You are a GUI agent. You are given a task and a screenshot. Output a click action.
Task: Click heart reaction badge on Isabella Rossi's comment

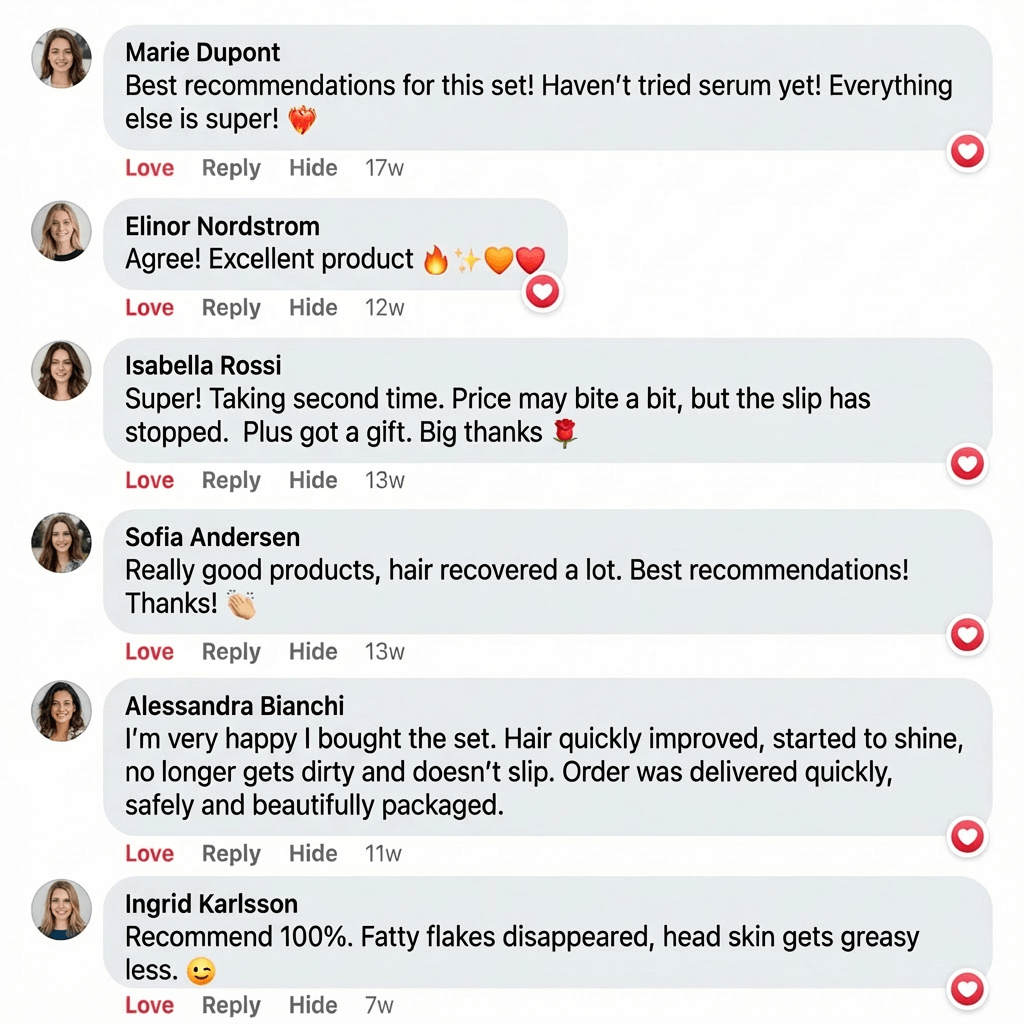pyautogui.click(x=967, y=464)
